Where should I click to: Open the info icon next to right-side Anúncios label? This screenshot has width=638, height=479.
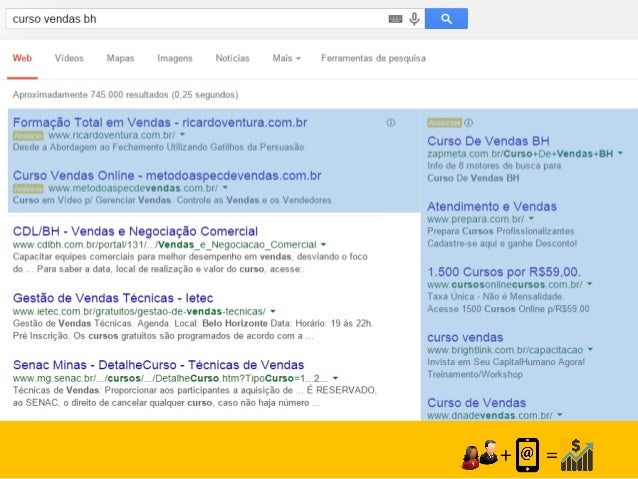(x=468, y=122)
